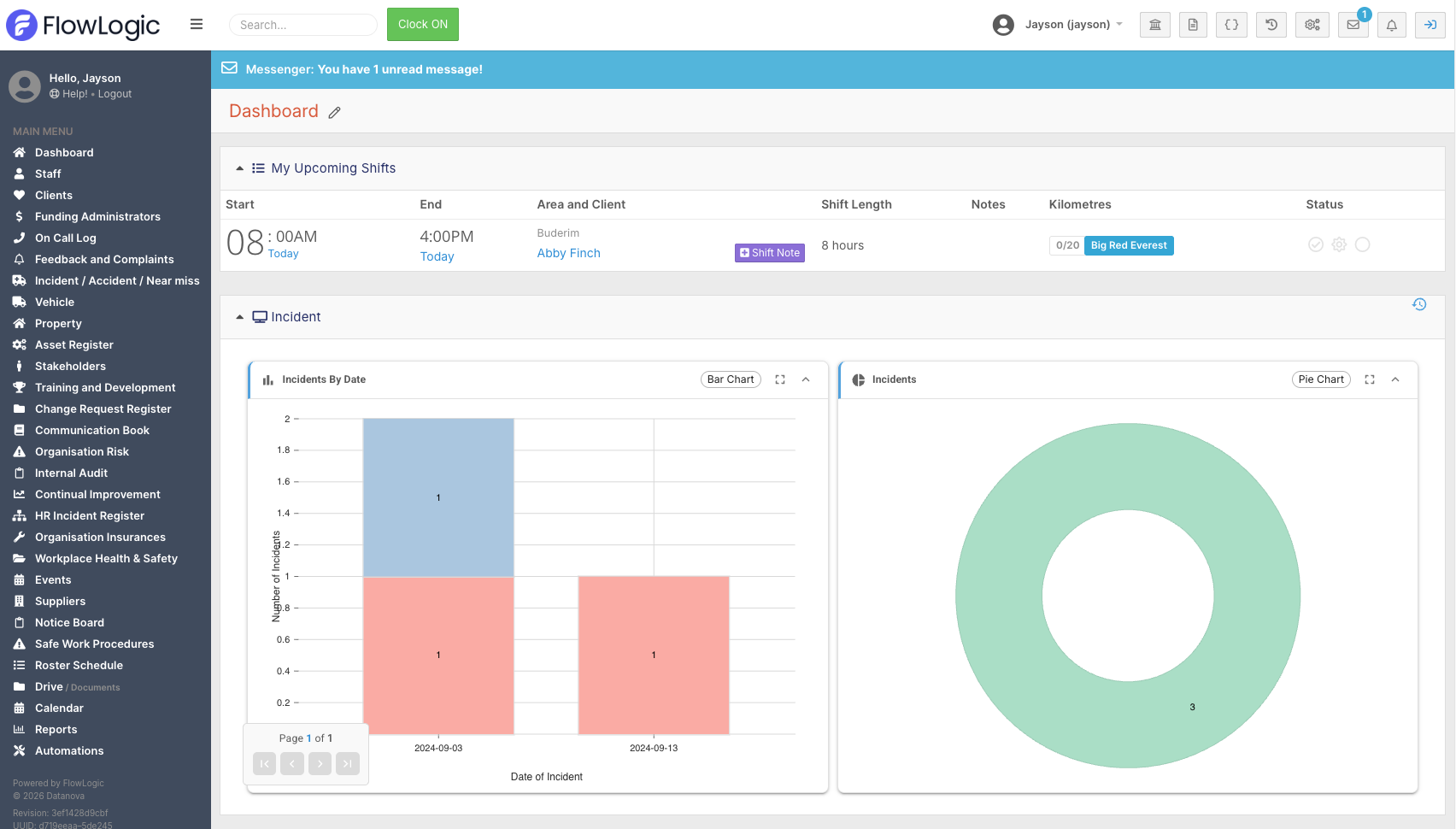Change the Pie Chart type selector

click(x=1321, y=379)
